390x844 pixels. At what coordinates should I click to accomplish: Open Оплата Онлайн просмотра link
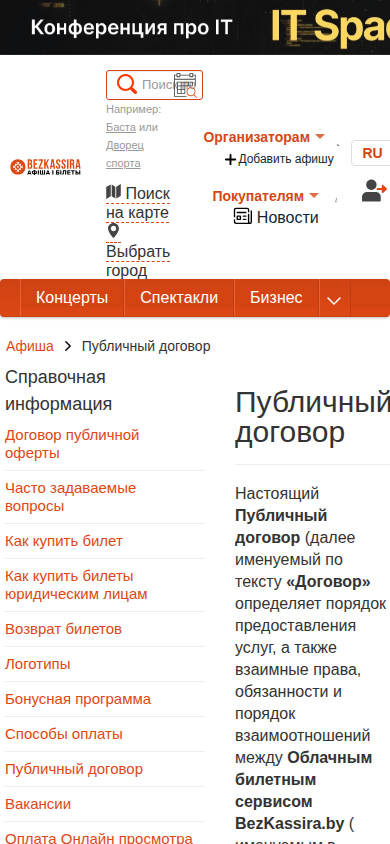99,838
